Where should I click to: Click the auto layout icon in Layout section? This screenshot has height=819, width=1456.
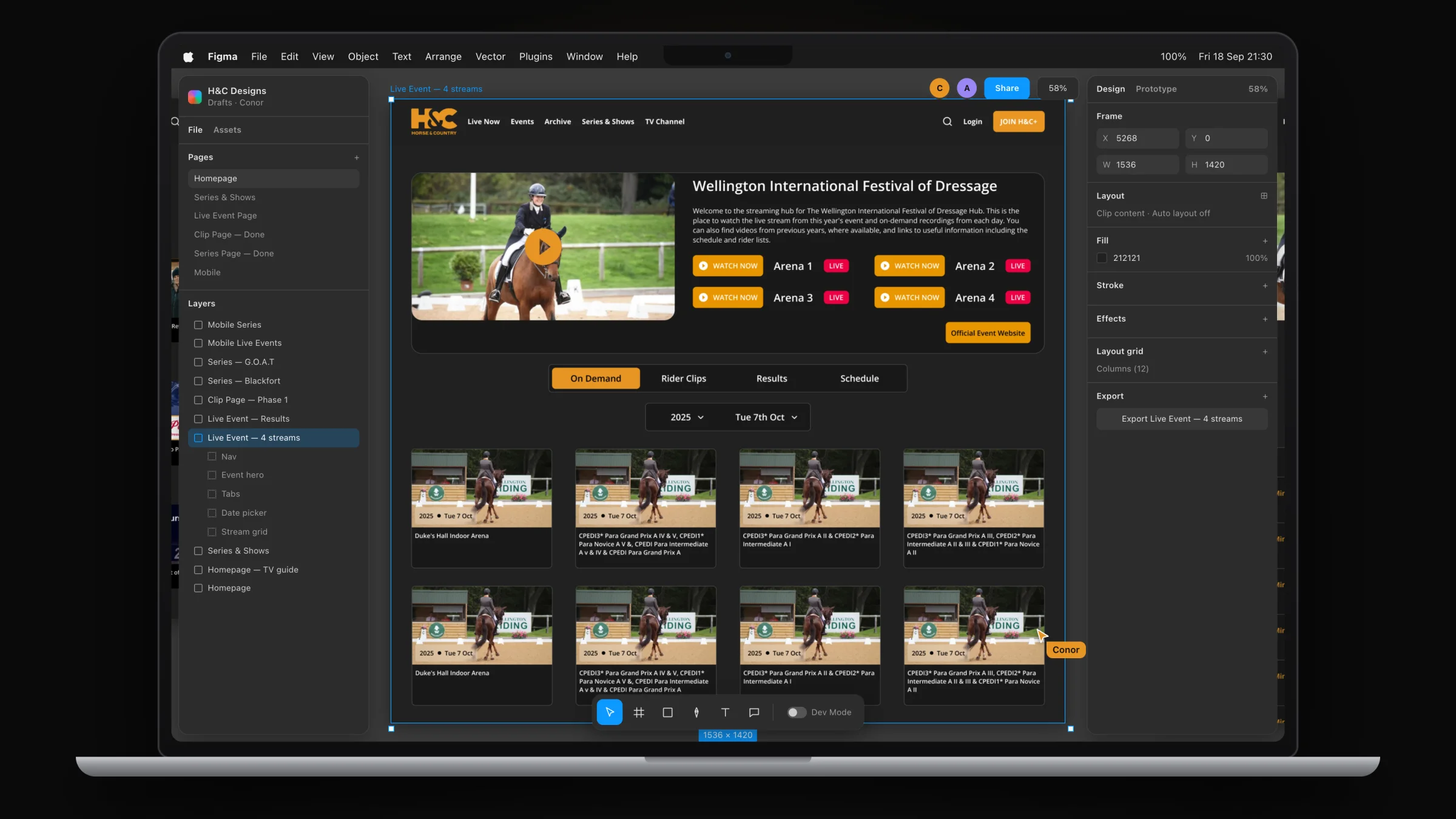1264,196
